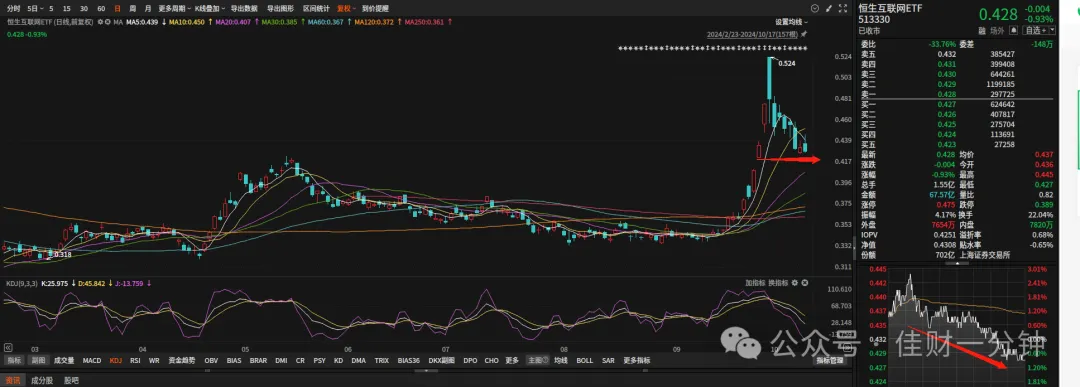Collapse the timeline with the double-arrow icon

point(8,348)
